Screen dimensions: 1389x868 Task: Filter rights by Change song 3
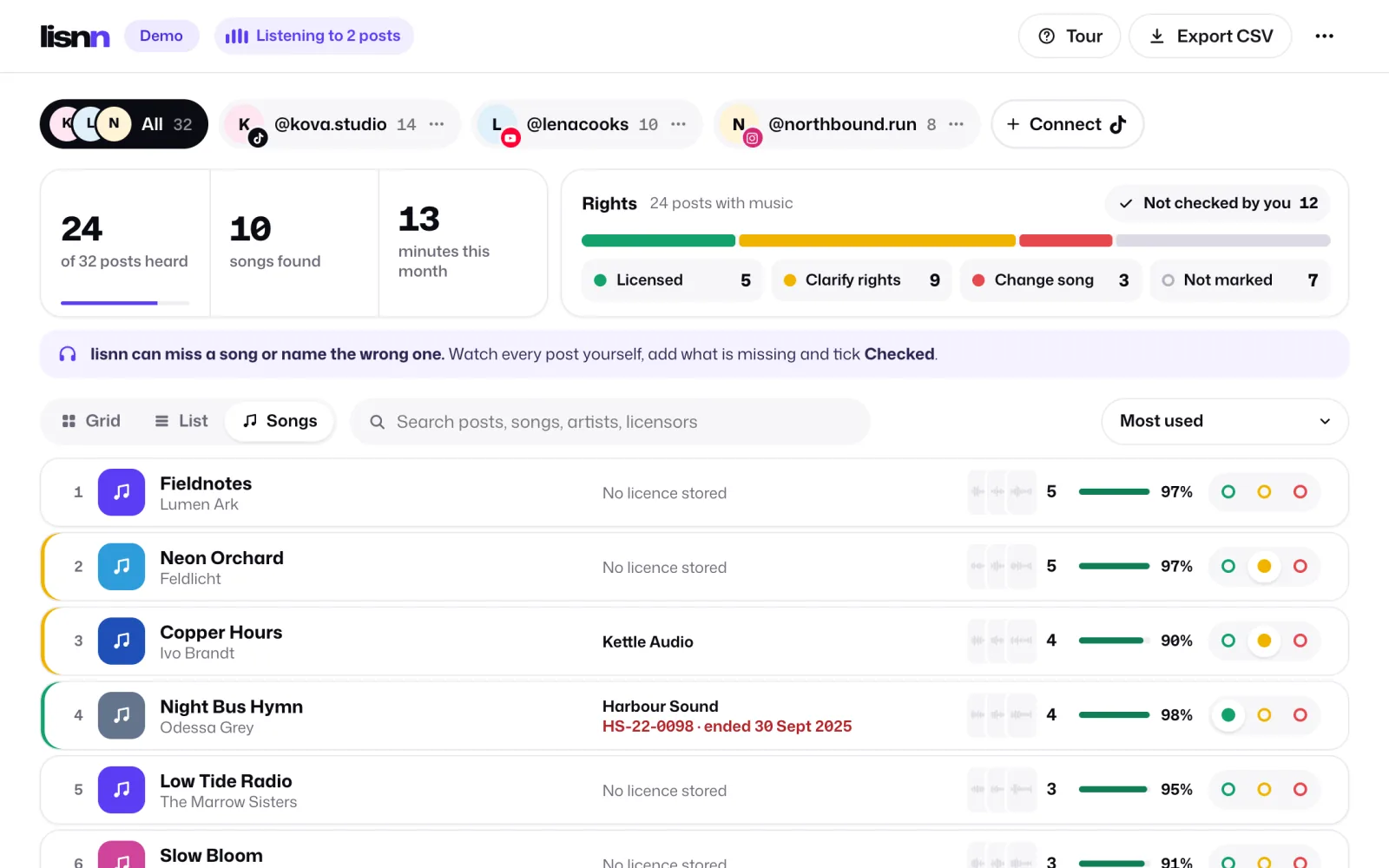coord(1050,280)
